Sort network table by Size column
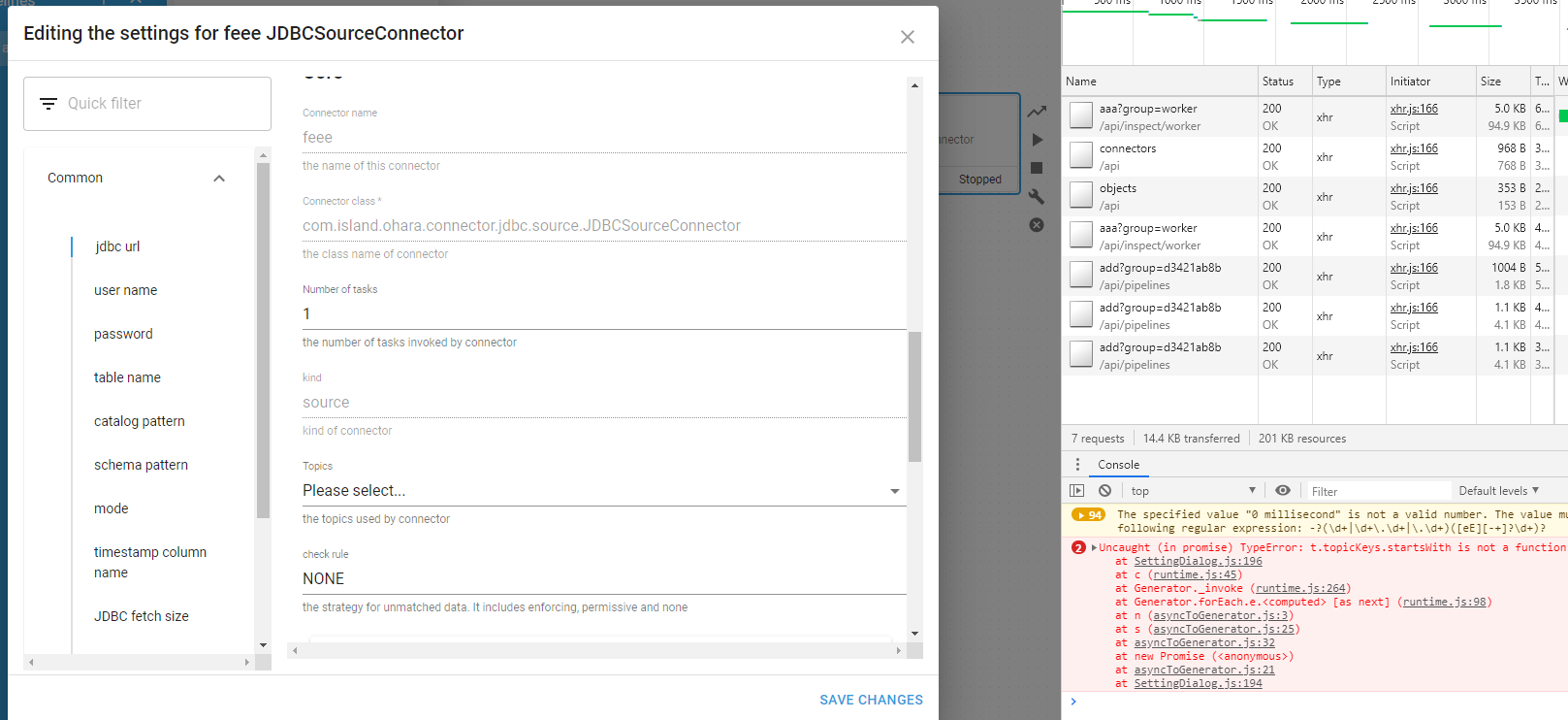 pos(1503,82)
